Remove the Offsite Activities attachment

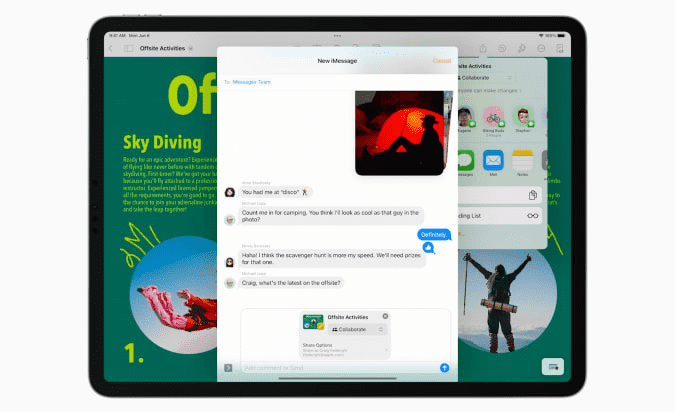(x=385, y=316)
